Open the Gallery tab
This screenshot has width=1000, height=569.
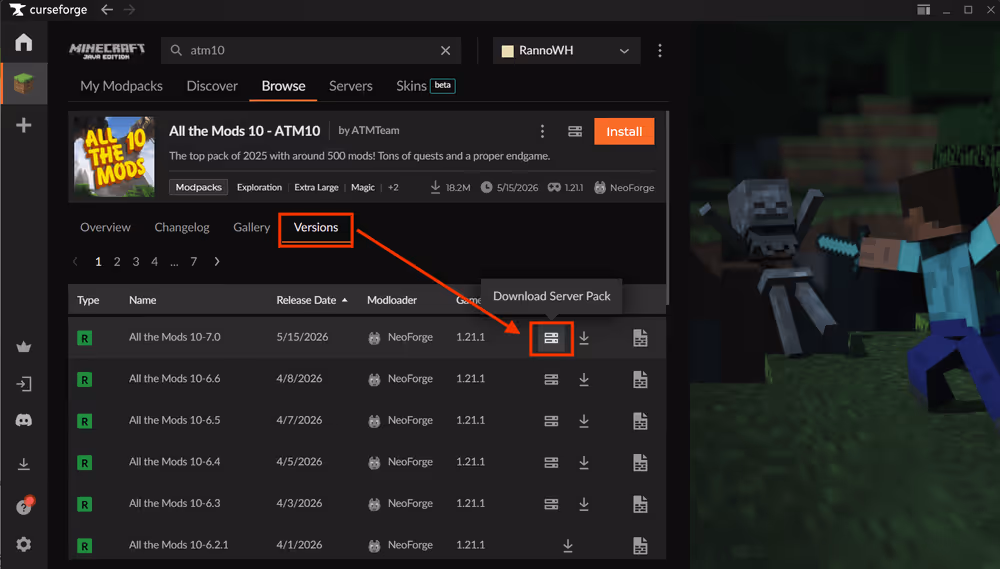pos(251,227)
